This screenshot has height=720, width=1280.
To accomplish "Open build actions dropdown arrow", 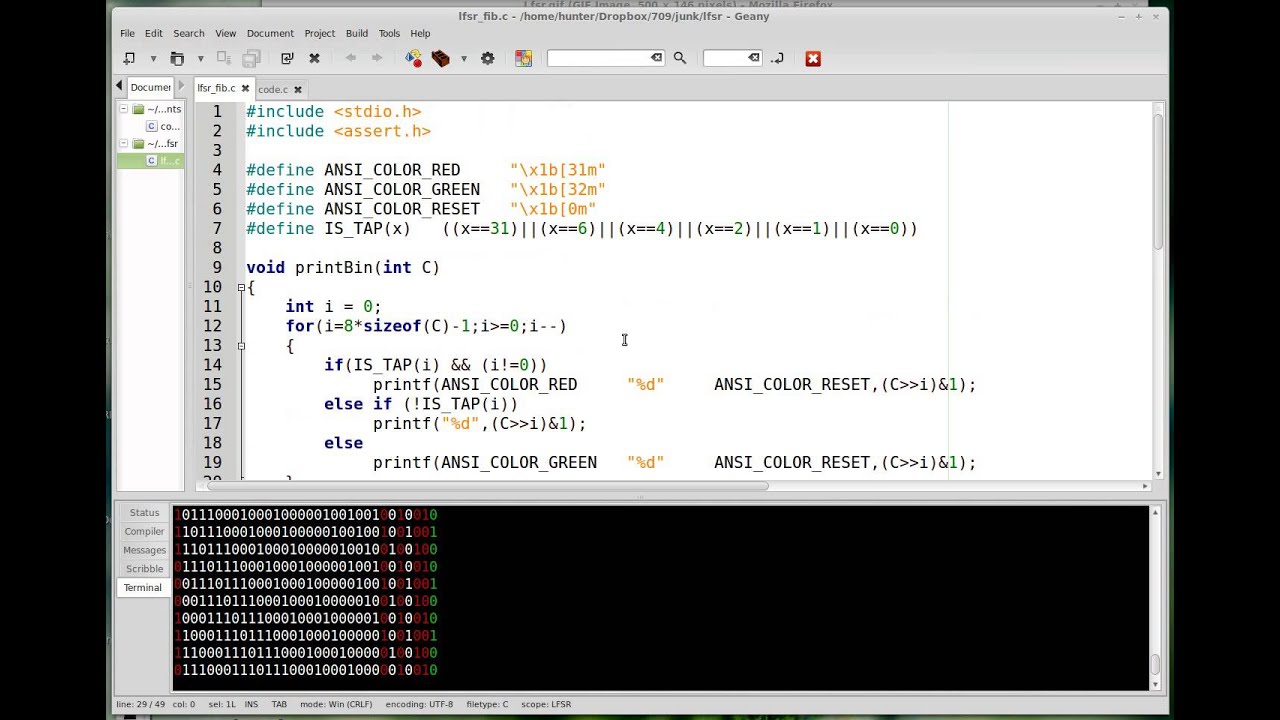I will pos(464,58).
